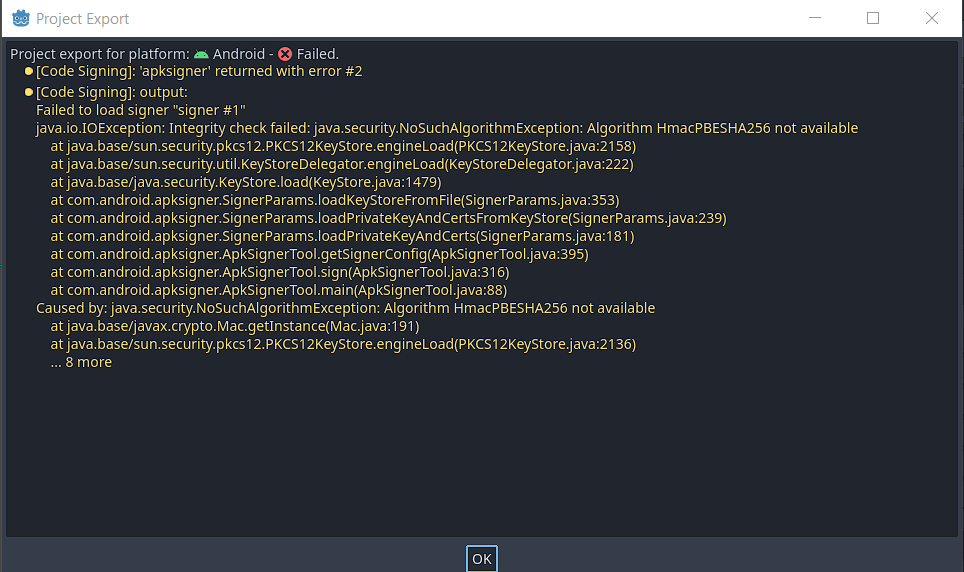Screen dimensions: 964x572
Task: Minimize the Project Export window
Action: pos(815,18)
